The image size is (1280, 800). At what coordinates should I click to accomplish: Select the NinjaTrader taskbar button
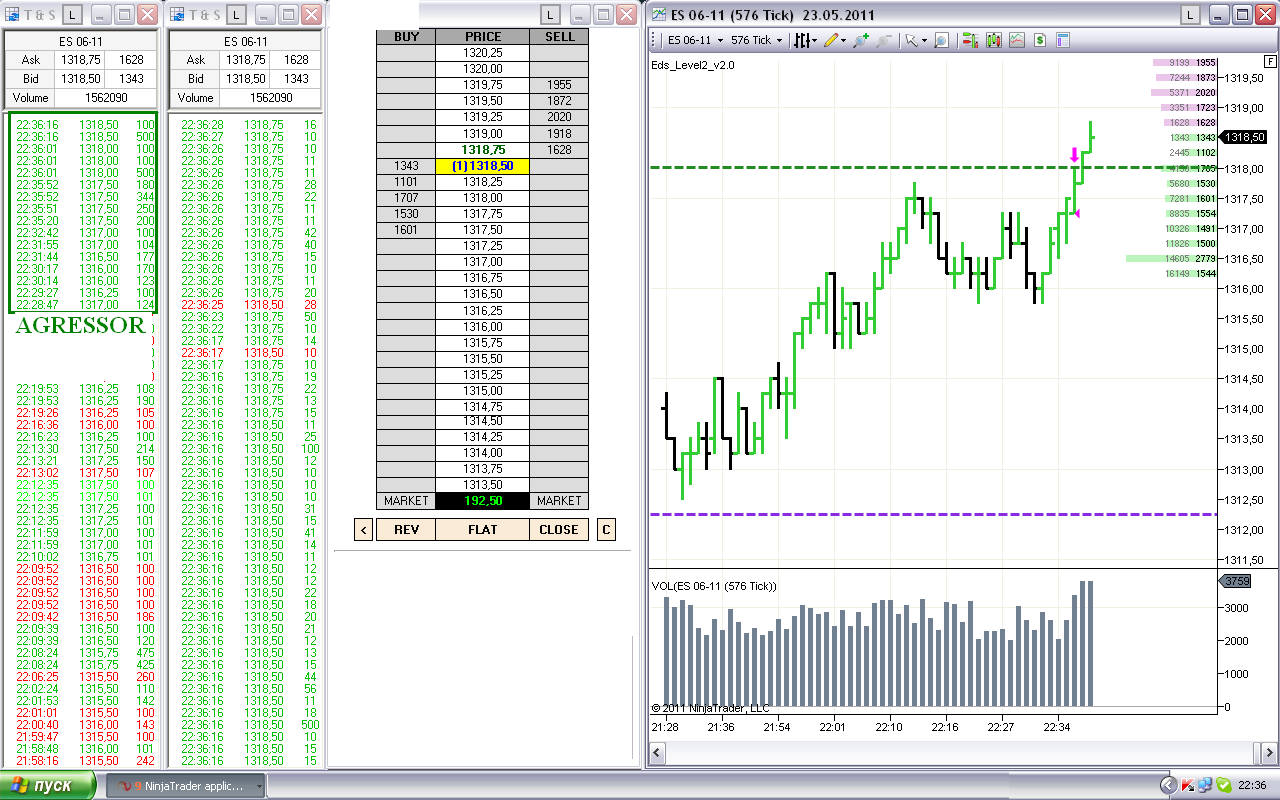(186, 786)
